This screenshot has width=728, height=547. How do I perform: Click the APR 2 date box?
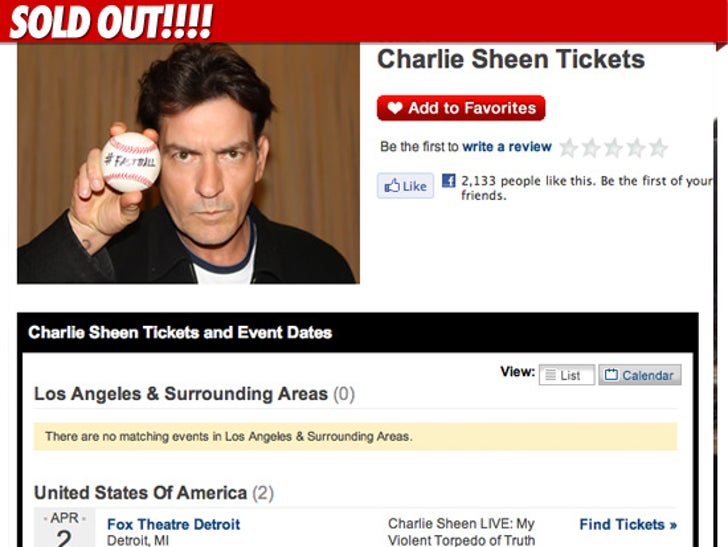[x=65, y=528]
